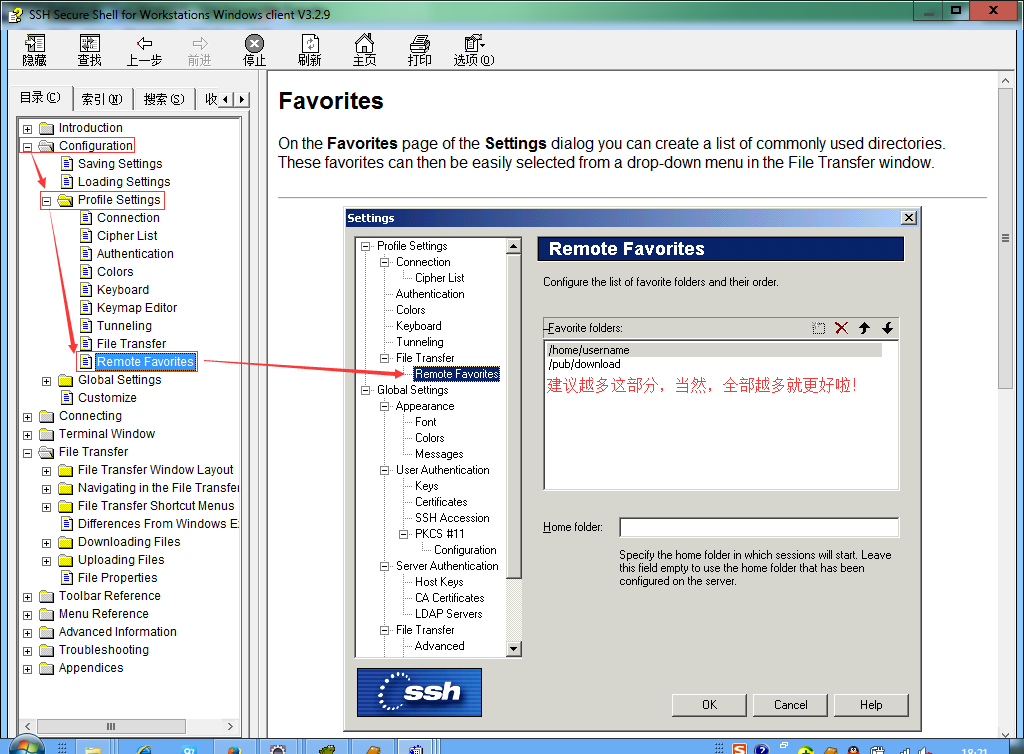Collapse the File Transfer folder in the help tree
Image resolution: width=1024 pixels, height=754 pixels.
pos(27,453)
